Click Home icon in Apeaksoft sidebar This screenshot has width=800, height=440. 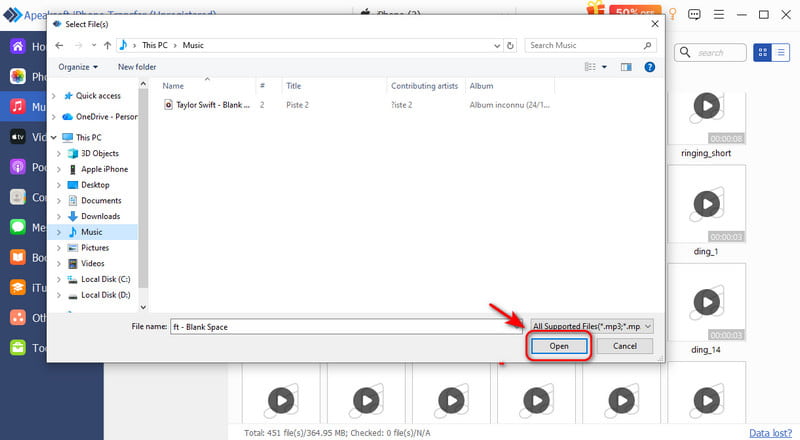click(x=18, y=46)
